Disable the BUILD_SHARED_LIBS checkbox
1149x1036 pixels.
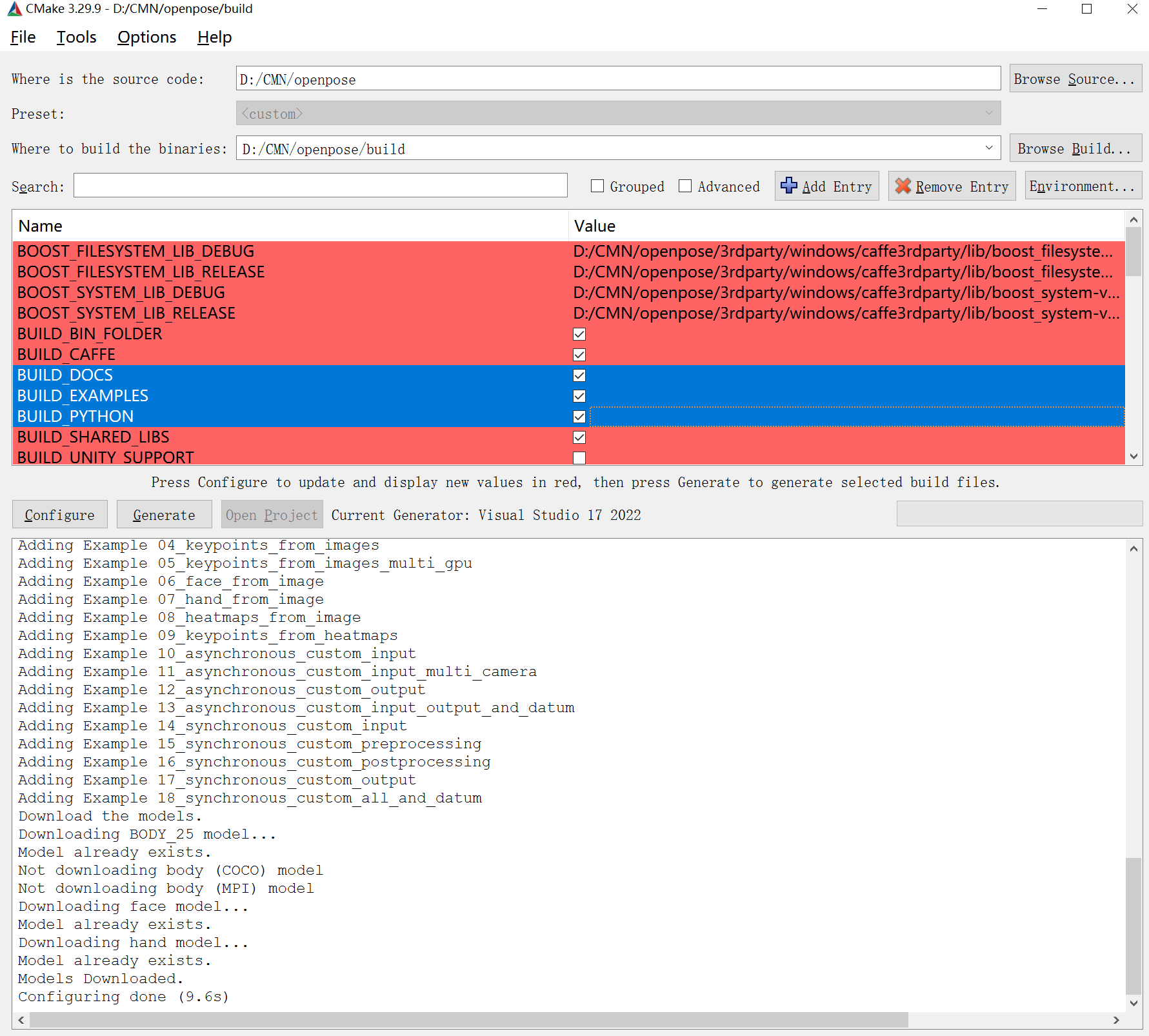[x=579, y=437]
